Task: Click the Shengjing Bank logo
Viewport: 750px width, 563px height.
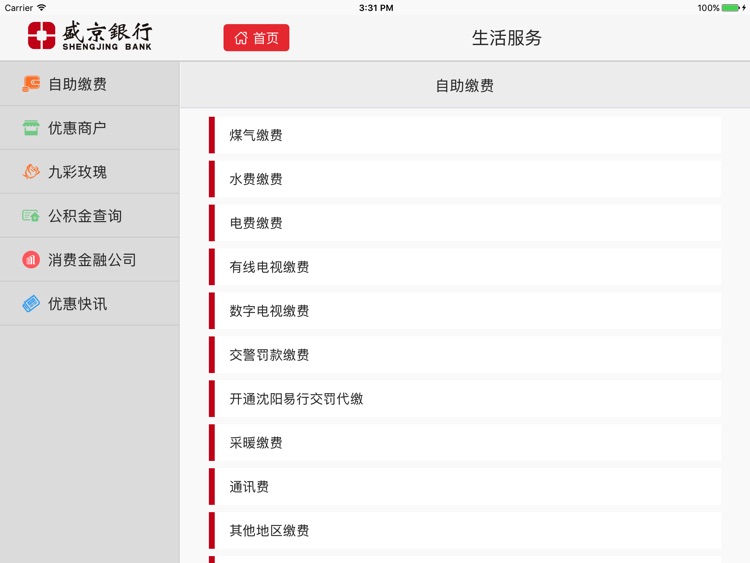Action: (90, 36)
